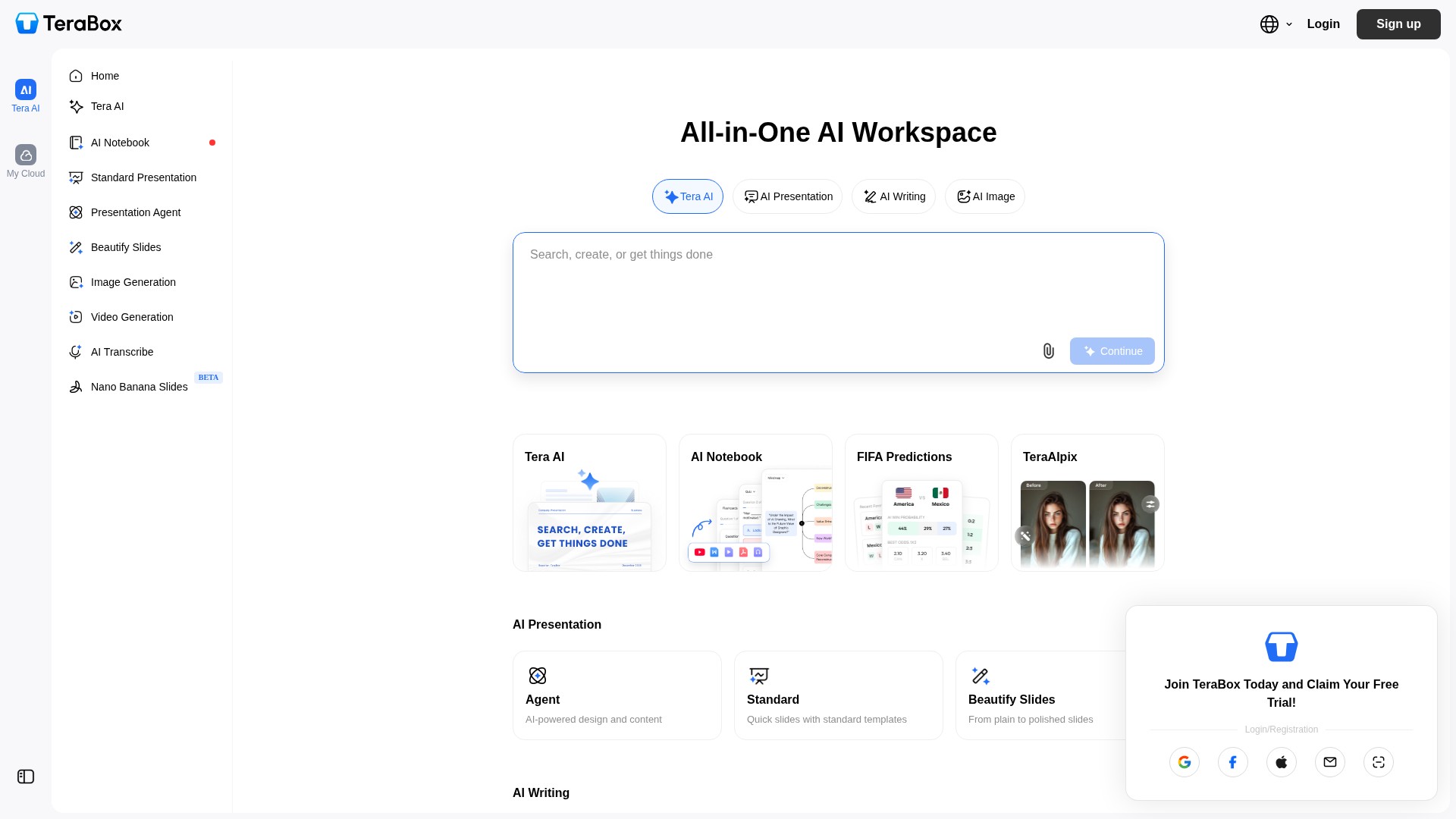1456x819 pixels.
Task: Click the Image Generation sidebar label
Action: 133,282
